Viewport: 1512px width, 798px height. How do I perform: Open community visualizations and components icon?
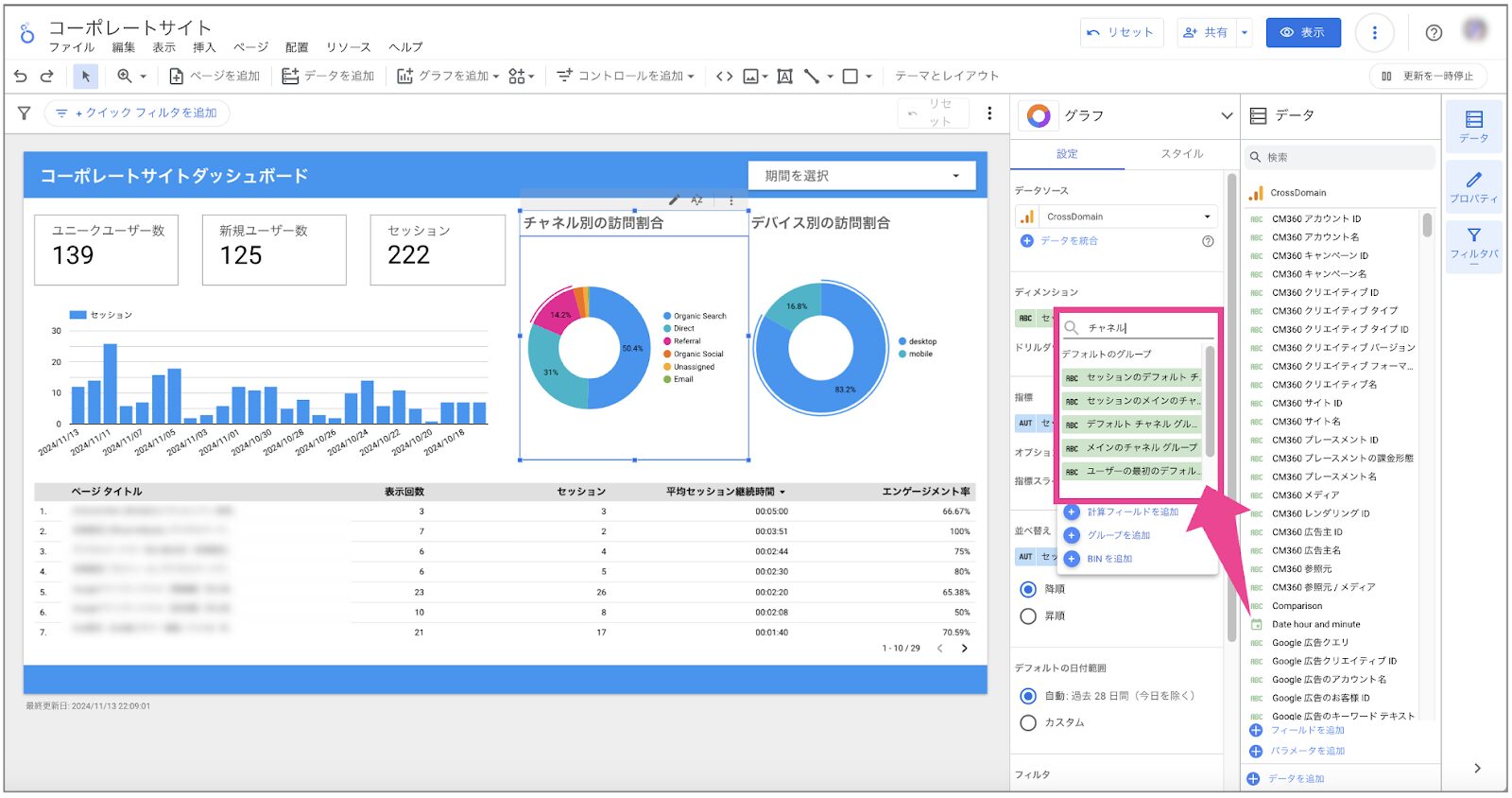tap(517, 77)
